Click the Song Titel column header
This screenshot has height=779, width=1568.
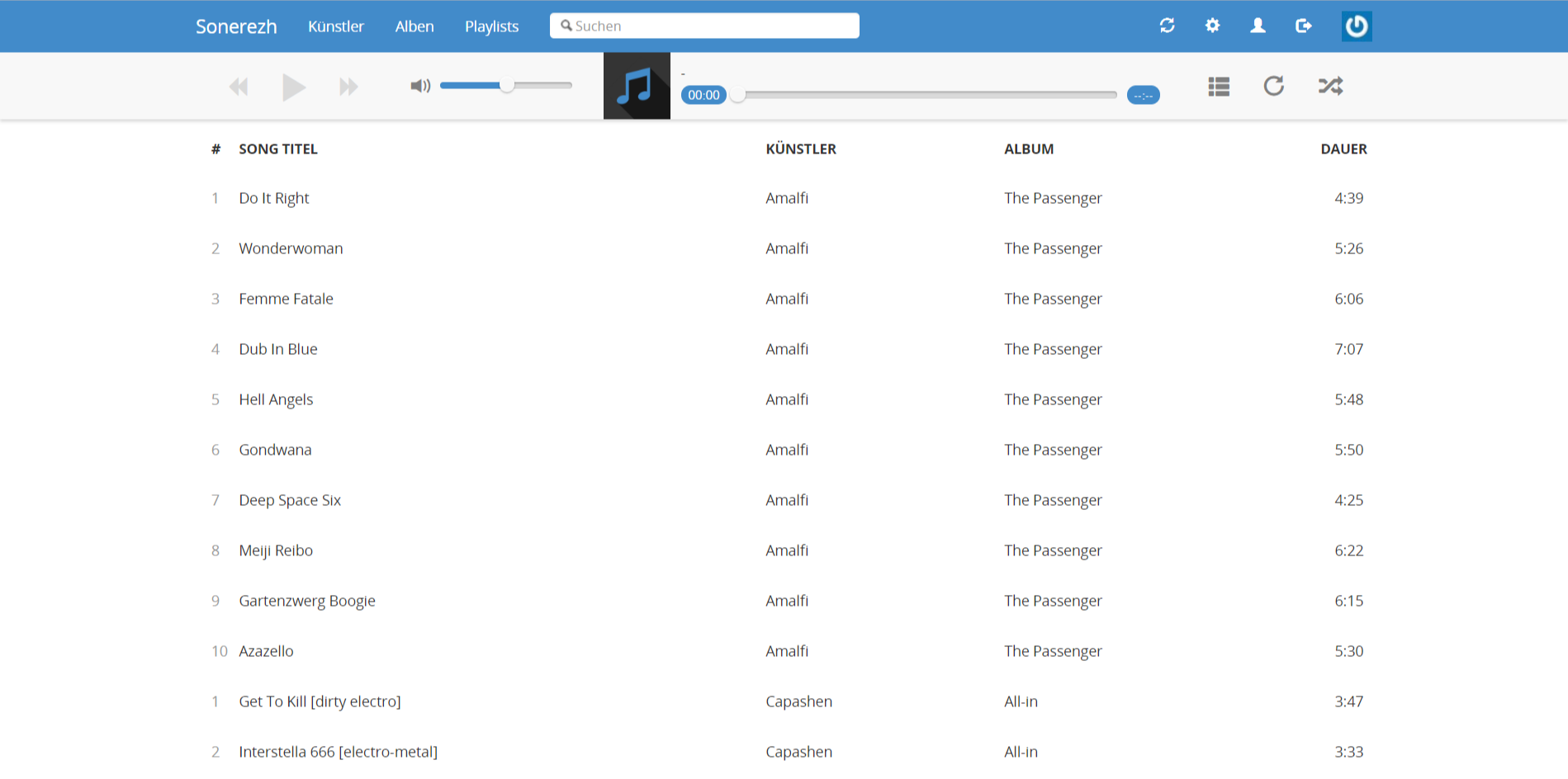click(x=278, y=149)
